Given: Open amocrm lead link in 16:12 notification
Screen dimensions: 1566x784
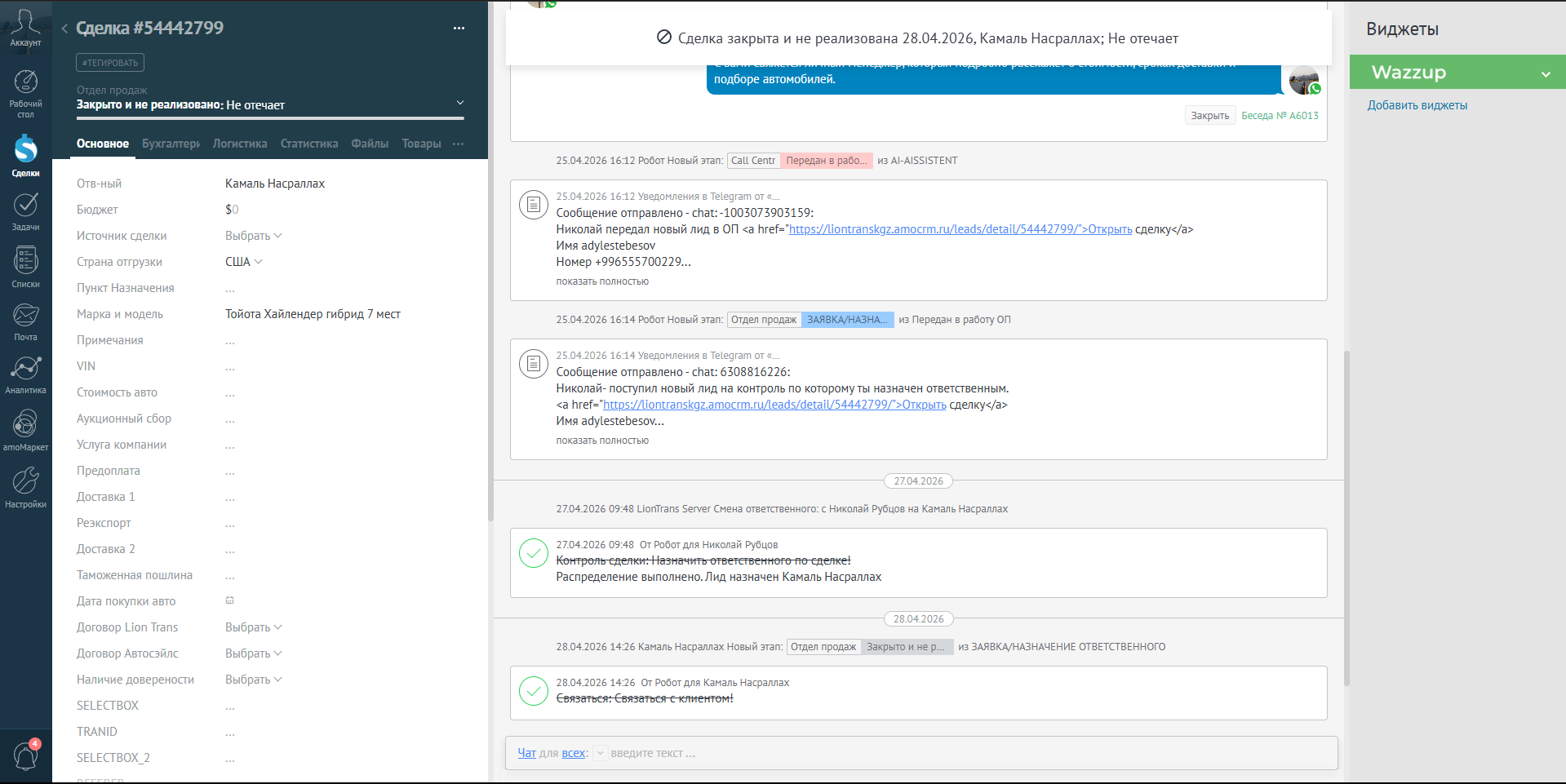Looking at the screenshot, I should [x=960, y=229].
